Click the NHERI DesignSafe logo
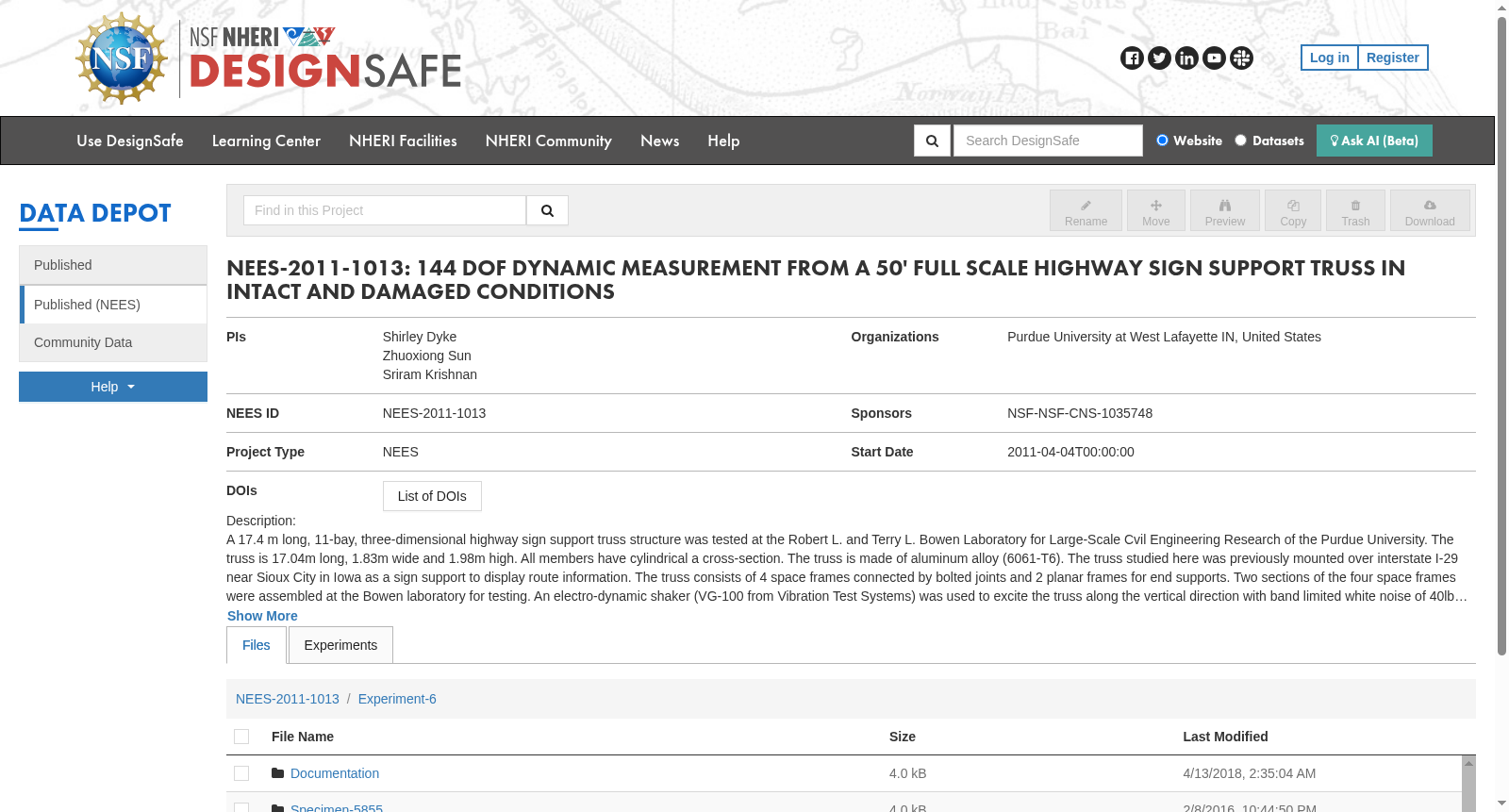 [325, 58]
